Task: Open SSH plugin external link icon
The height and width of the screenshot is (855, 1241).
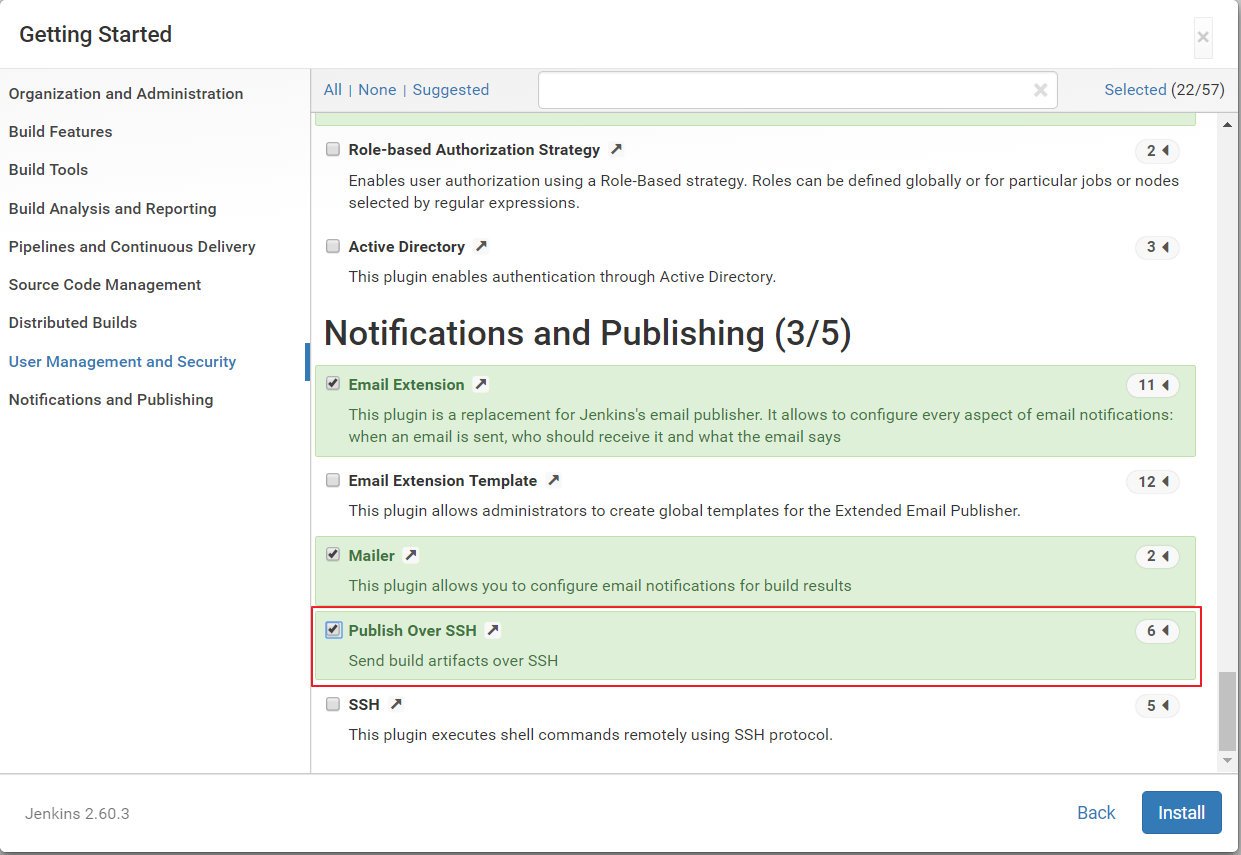Action: [x=396, y=704]
